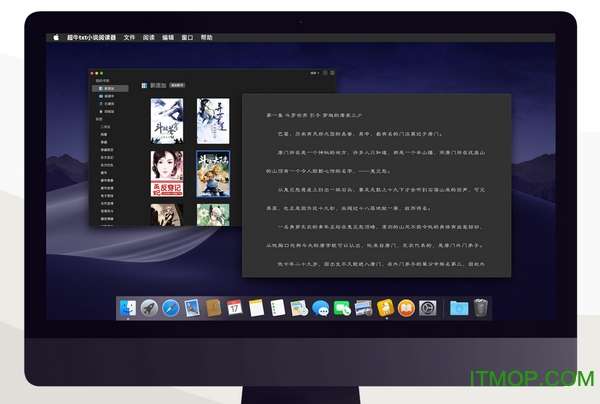
Task: Select 二次元 tag in sidebar
Action: tap(105, 128)
